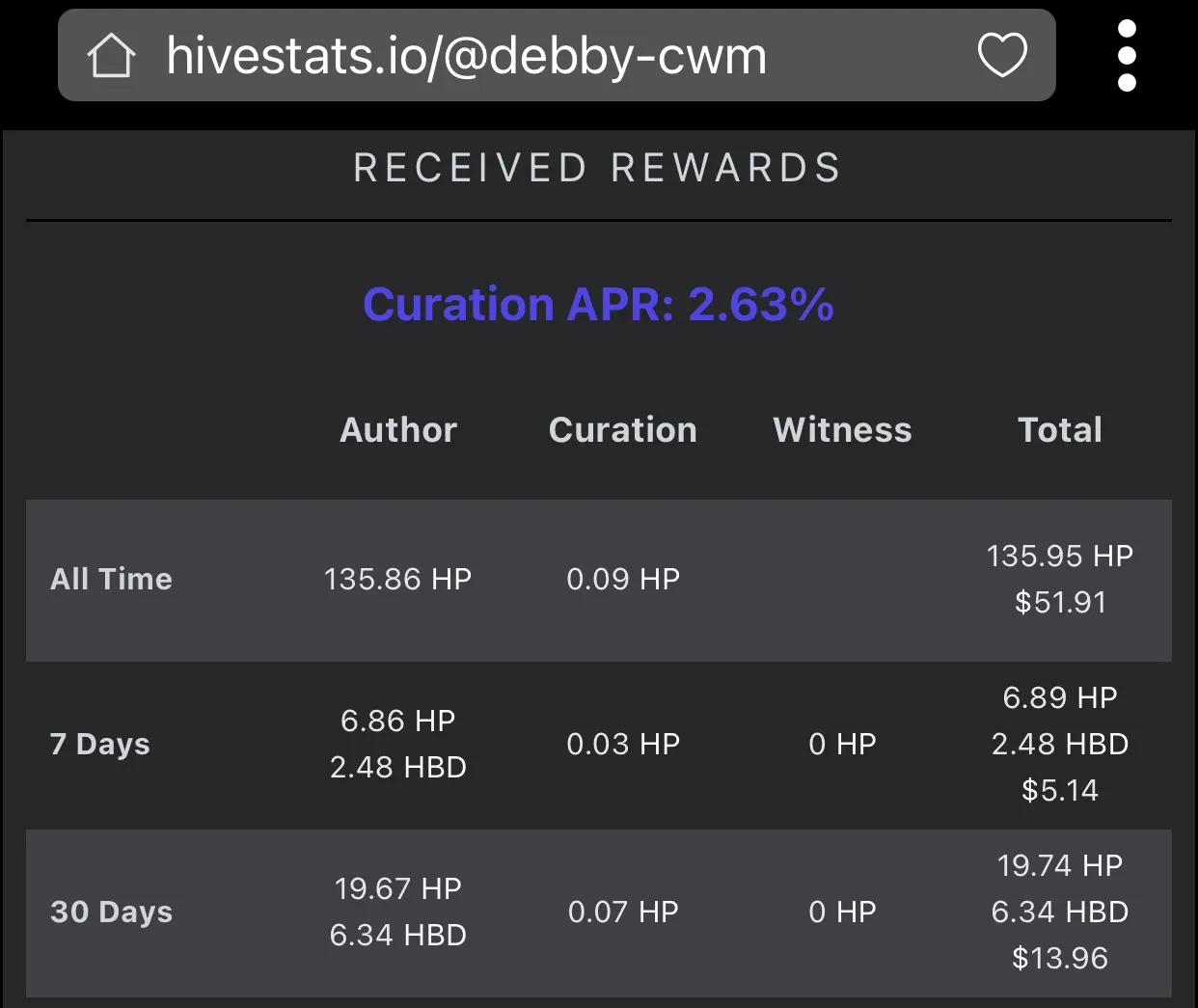Click the Curation APR 2.63% heading
1198x1008 pixels.
(x=598, y=305)
